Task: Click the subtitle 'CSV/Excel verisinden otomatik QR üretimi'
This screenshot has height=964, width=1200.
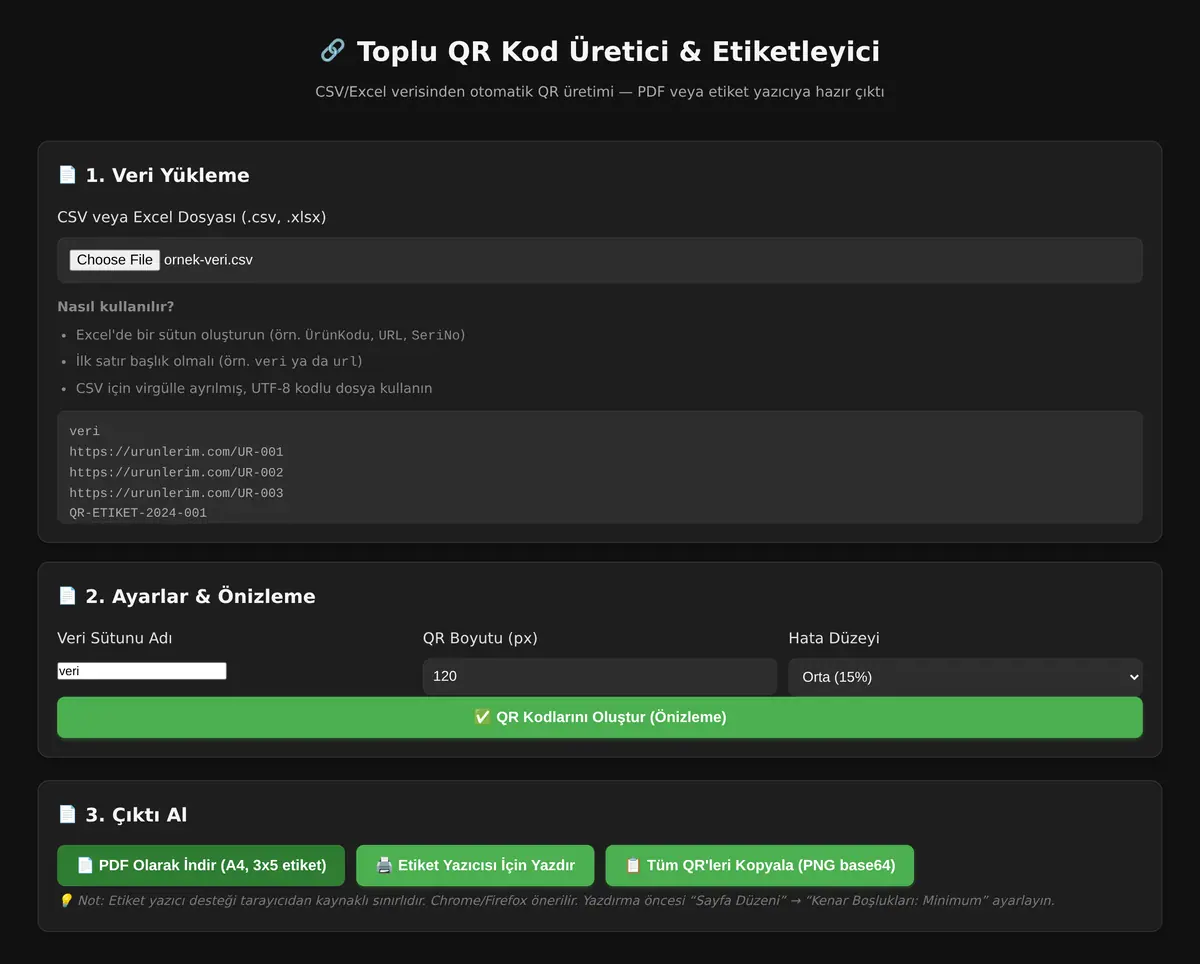Action: pos(465,92)
